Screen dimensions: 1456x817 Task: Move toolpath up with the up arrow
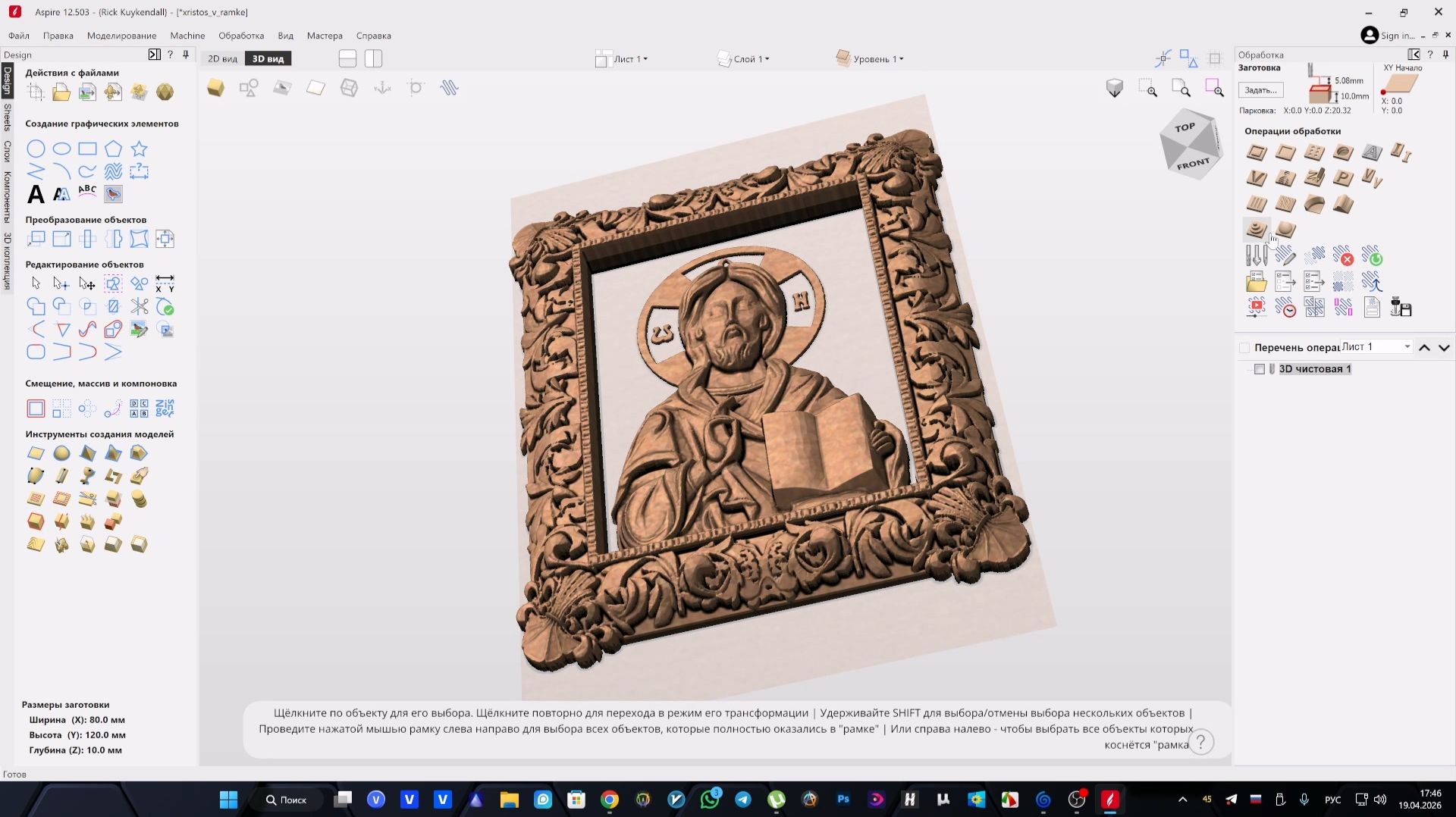coord(1424,348)
